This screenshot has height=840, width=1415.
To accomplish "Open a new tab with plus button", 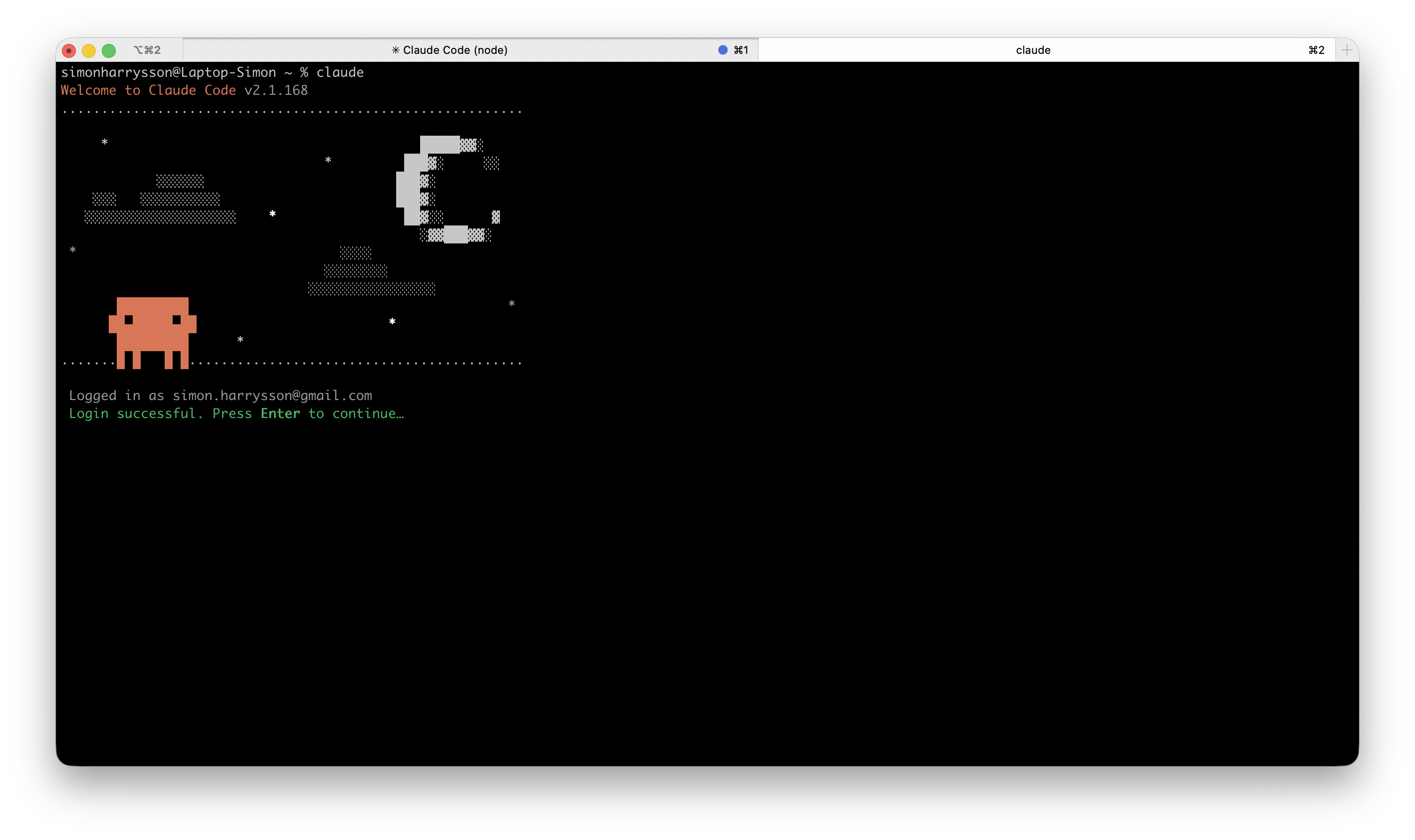I will tap(1347, 50).
